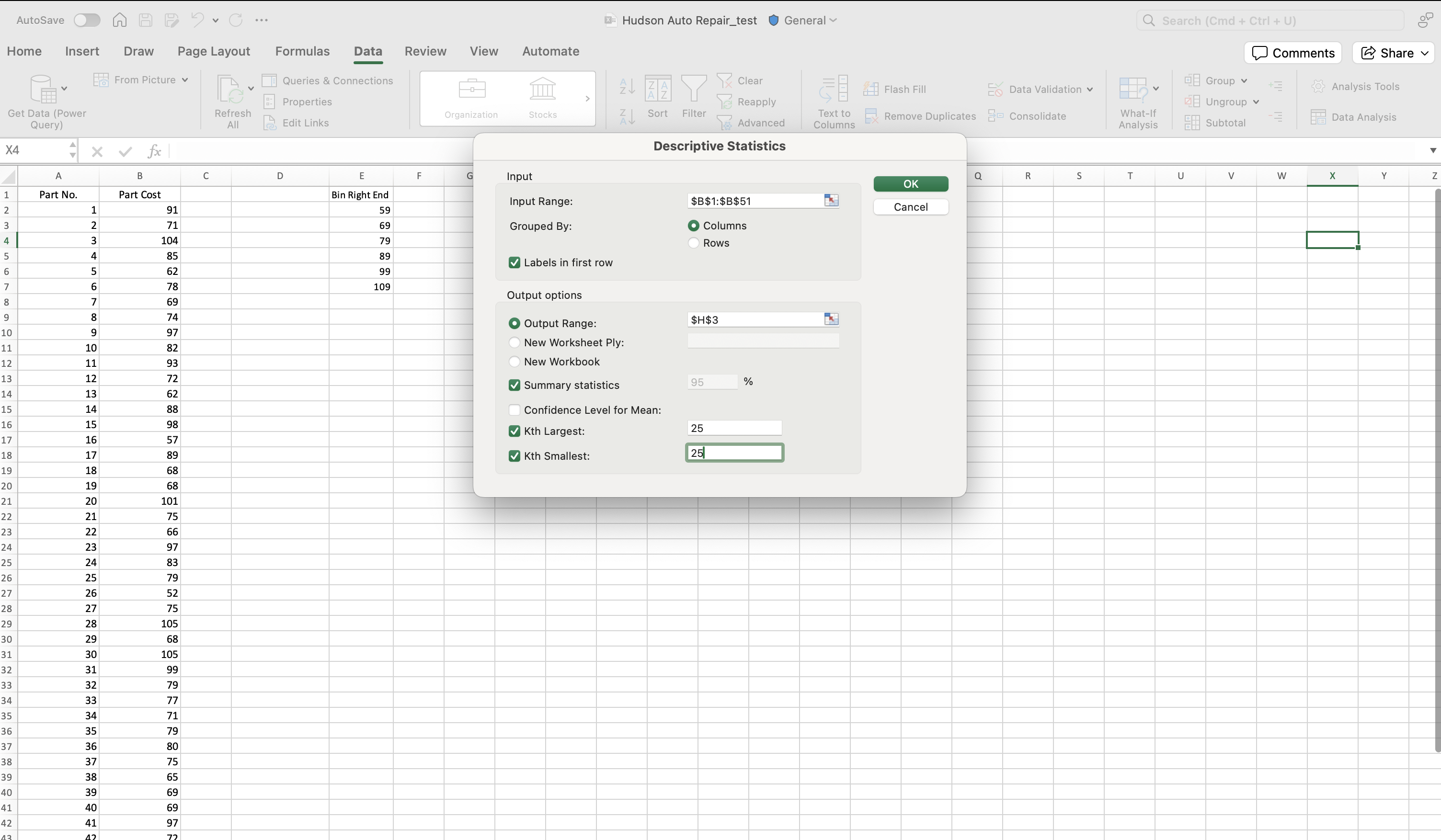1441x840 pixels.
Task: Click the Undo arrow icon
Action: 197,20
